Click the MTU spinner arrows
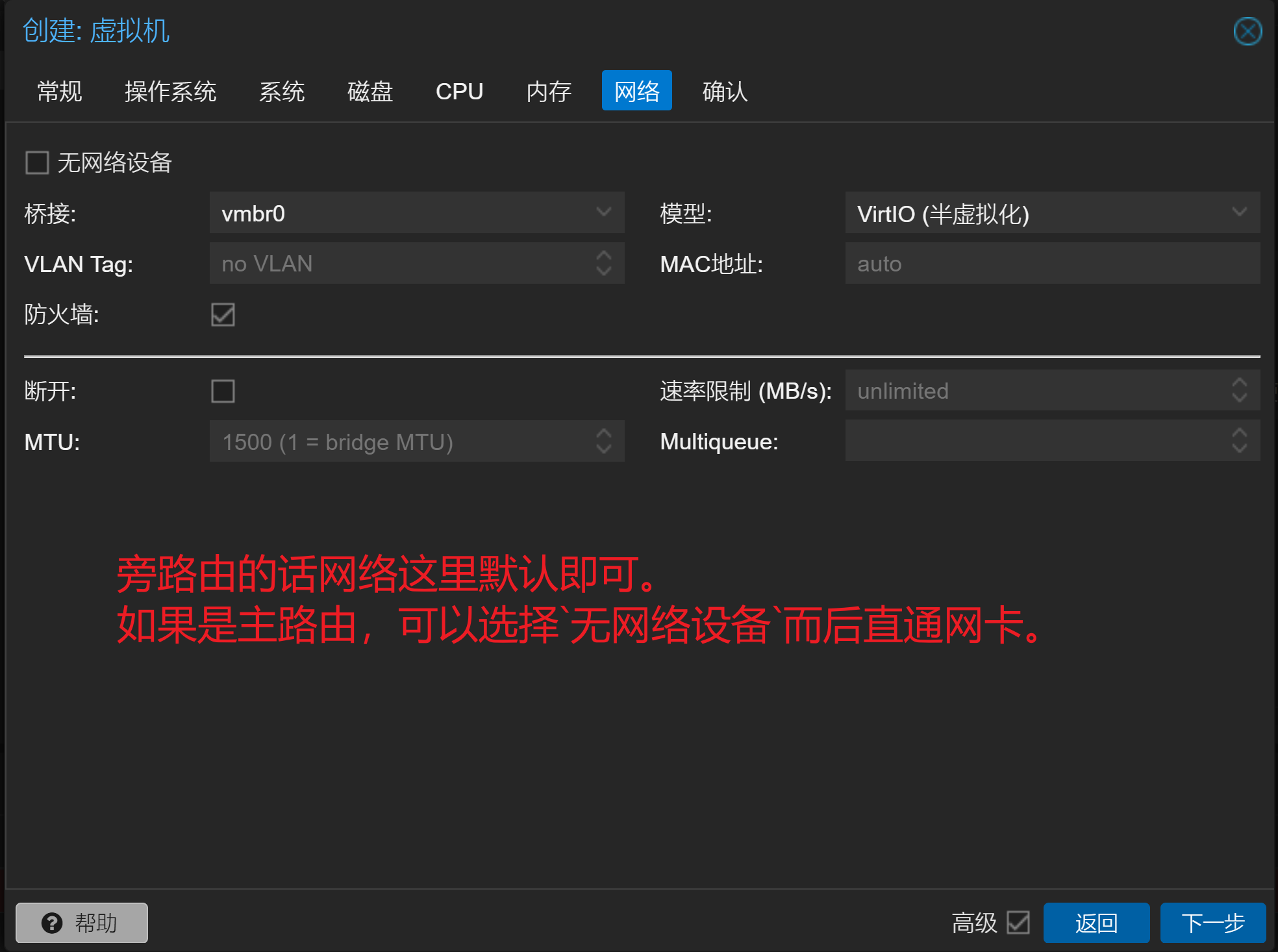Viewport: 1278px width, 952px height. (604, 441)
